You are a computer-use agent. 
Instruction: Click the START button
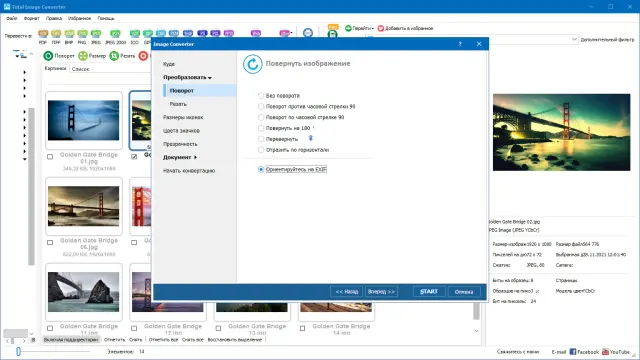click(429, 291)
